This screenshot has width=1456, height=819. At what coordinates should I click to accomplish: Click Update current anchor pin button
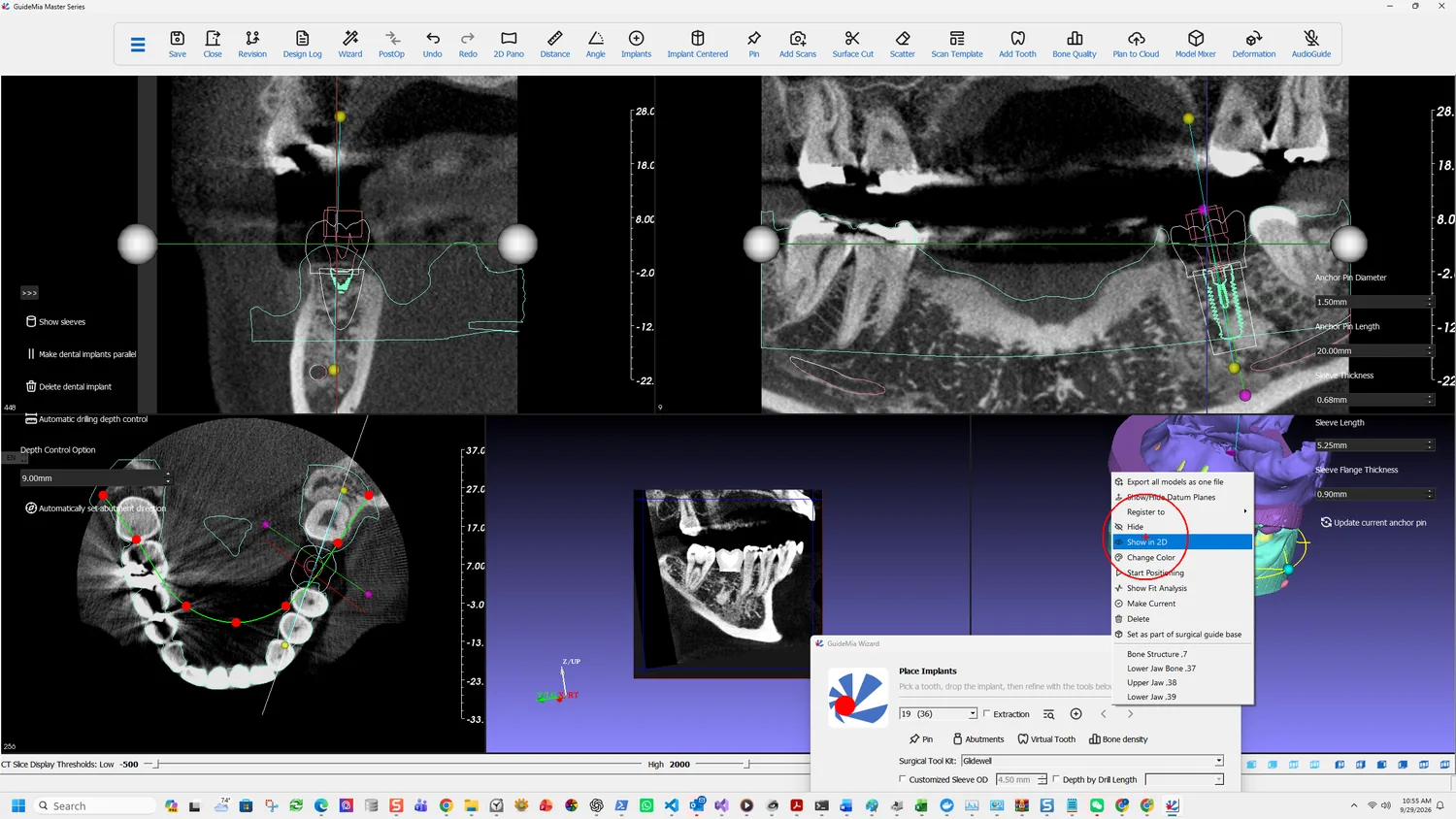pos(1373,522)
